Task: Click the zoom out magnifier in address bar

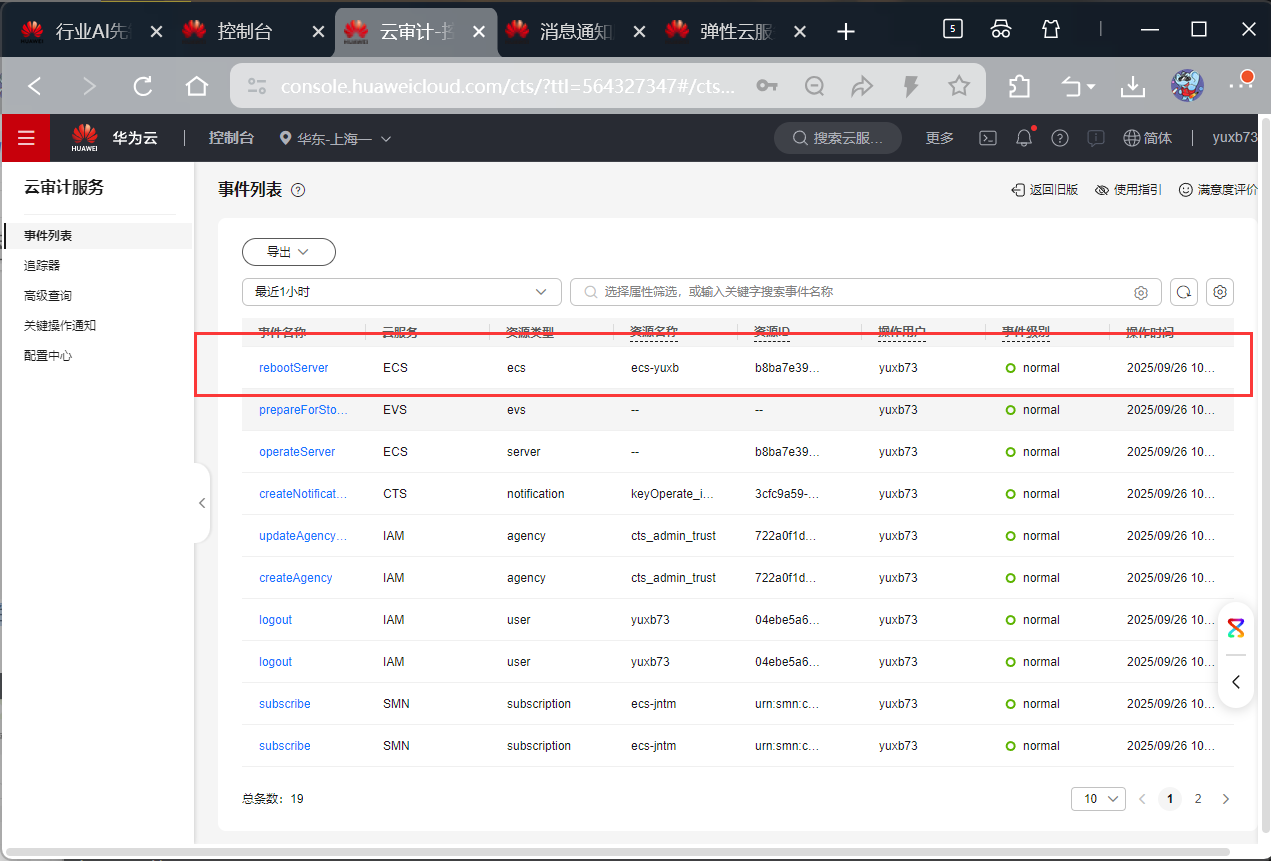Action: point(815,86)
